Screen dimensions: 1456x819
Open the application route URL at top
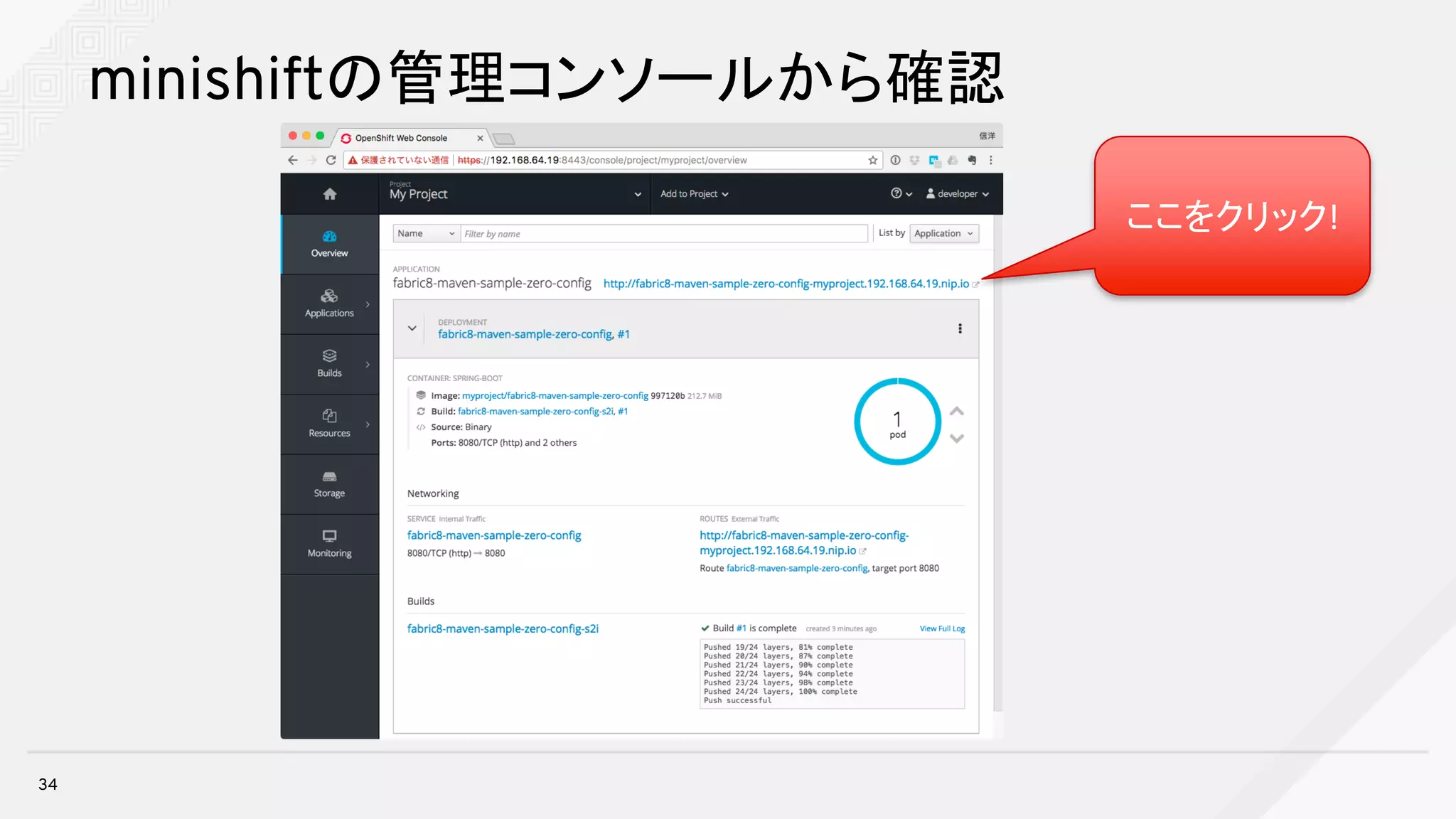click(786, 284)
